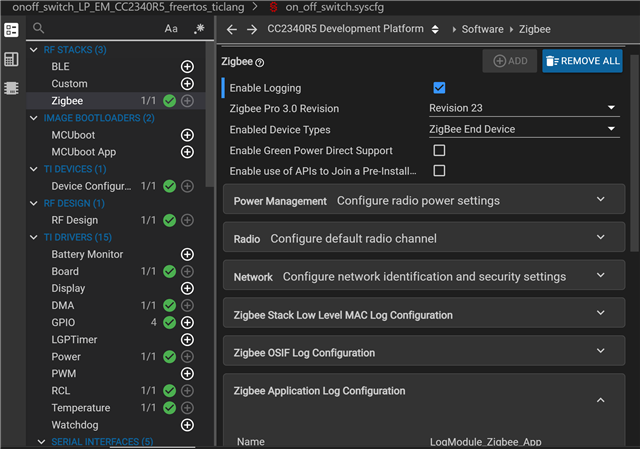Image resolution: width=640 pixels, height=449 pixels.
Task: Collapse Zigbee Application Log Configuration
Action: pyautogui.click(x=600, y=400)
